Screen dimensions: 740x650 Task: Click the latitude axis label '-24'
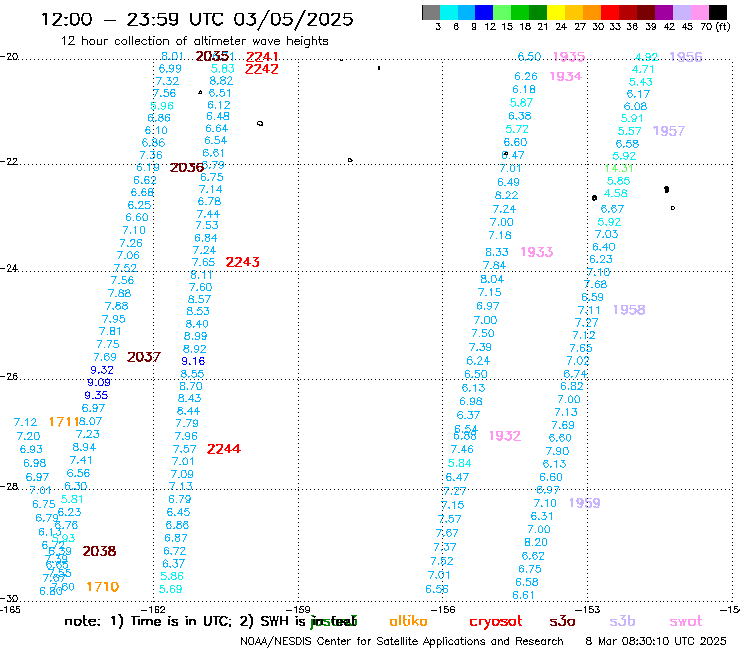click(x=9, y=268)
